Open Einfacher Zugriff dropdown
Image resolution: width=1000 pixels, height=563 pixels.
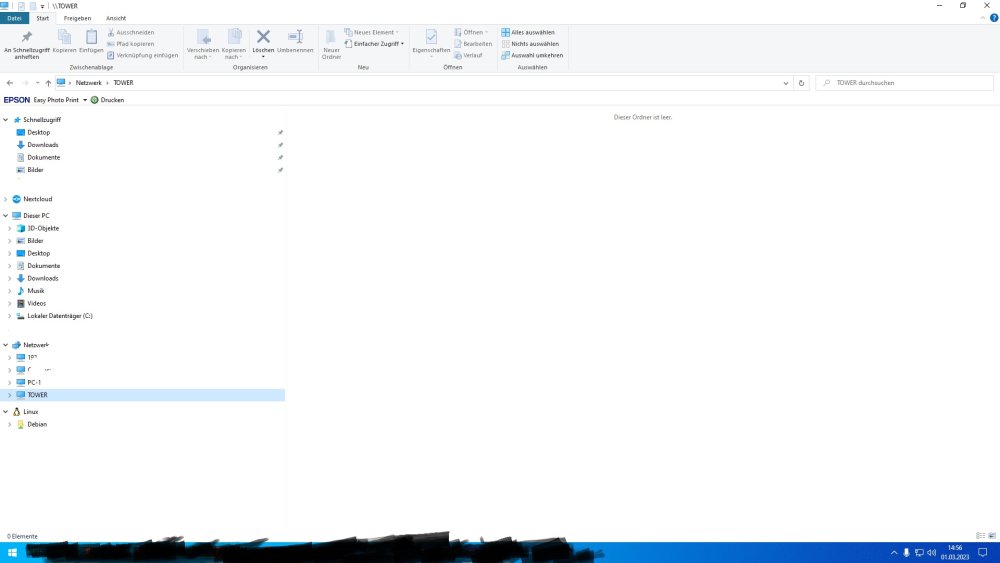click(x=374, y=43)
